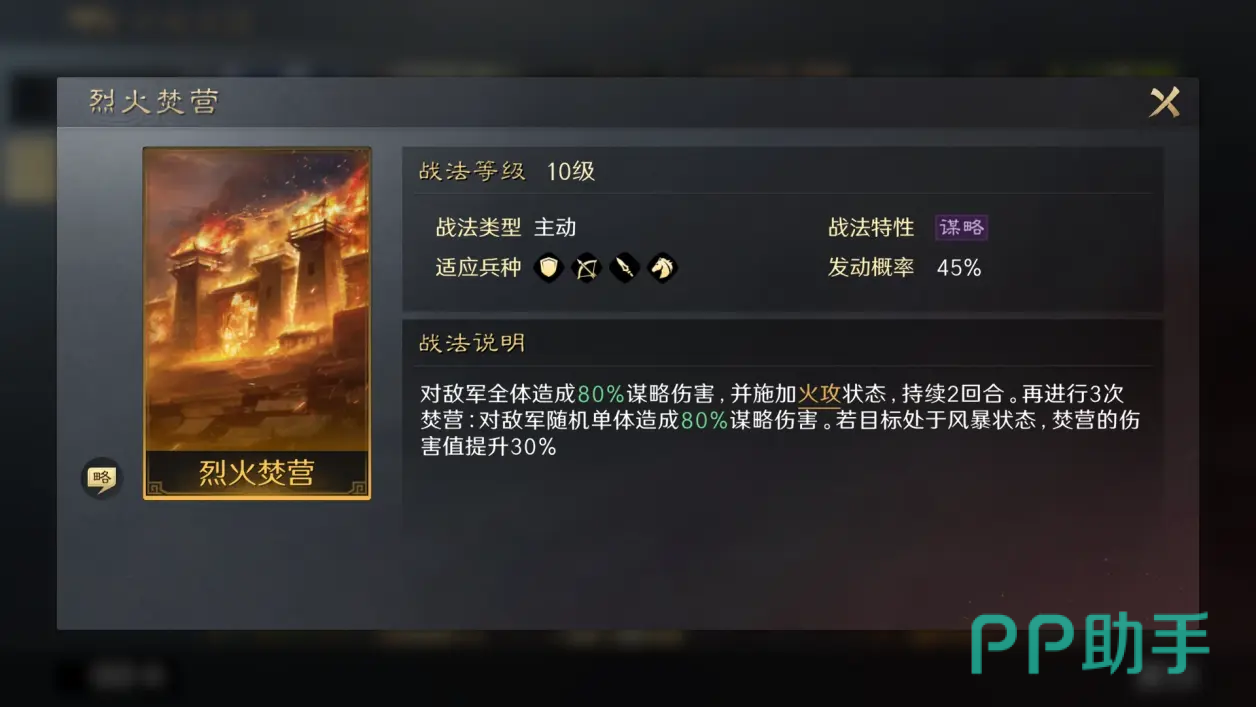Click the 适应兵种 label
The image size is (1256, 707).
click(478, 268)
